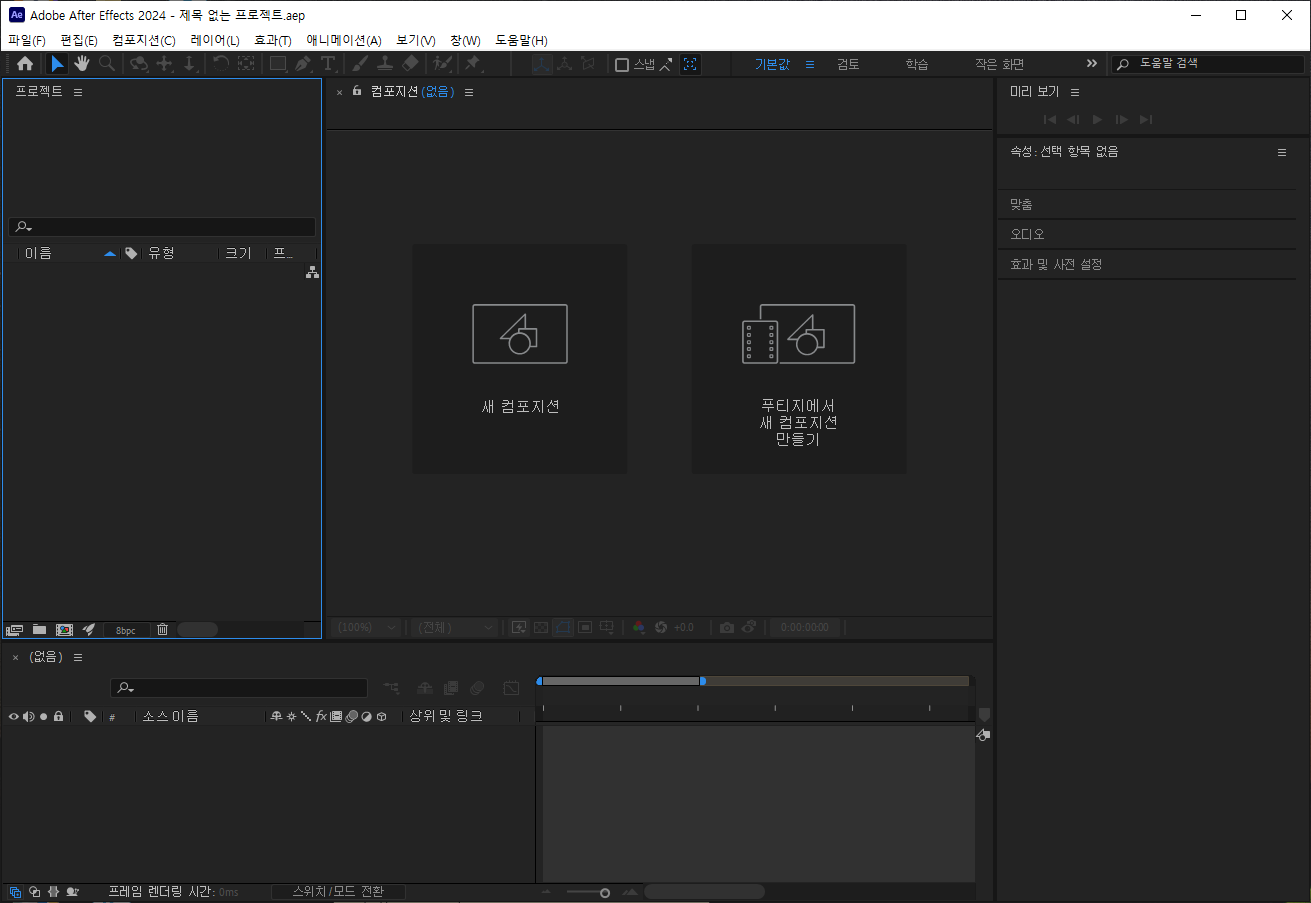The height and width of the screenshot is (903, 1311).
Task: Delete selected project items with trash icon
Action: click(162, 629)
